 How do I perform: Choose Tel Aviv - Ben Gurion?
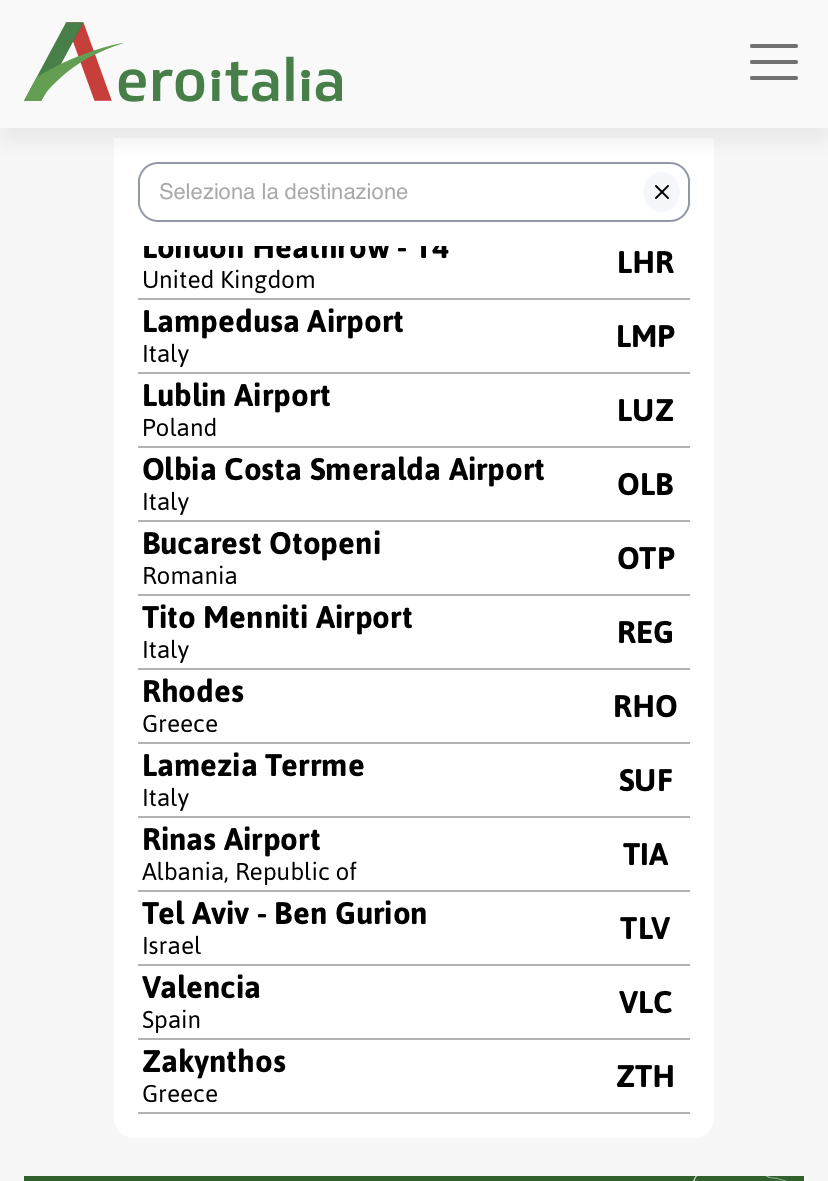(413, 928)
